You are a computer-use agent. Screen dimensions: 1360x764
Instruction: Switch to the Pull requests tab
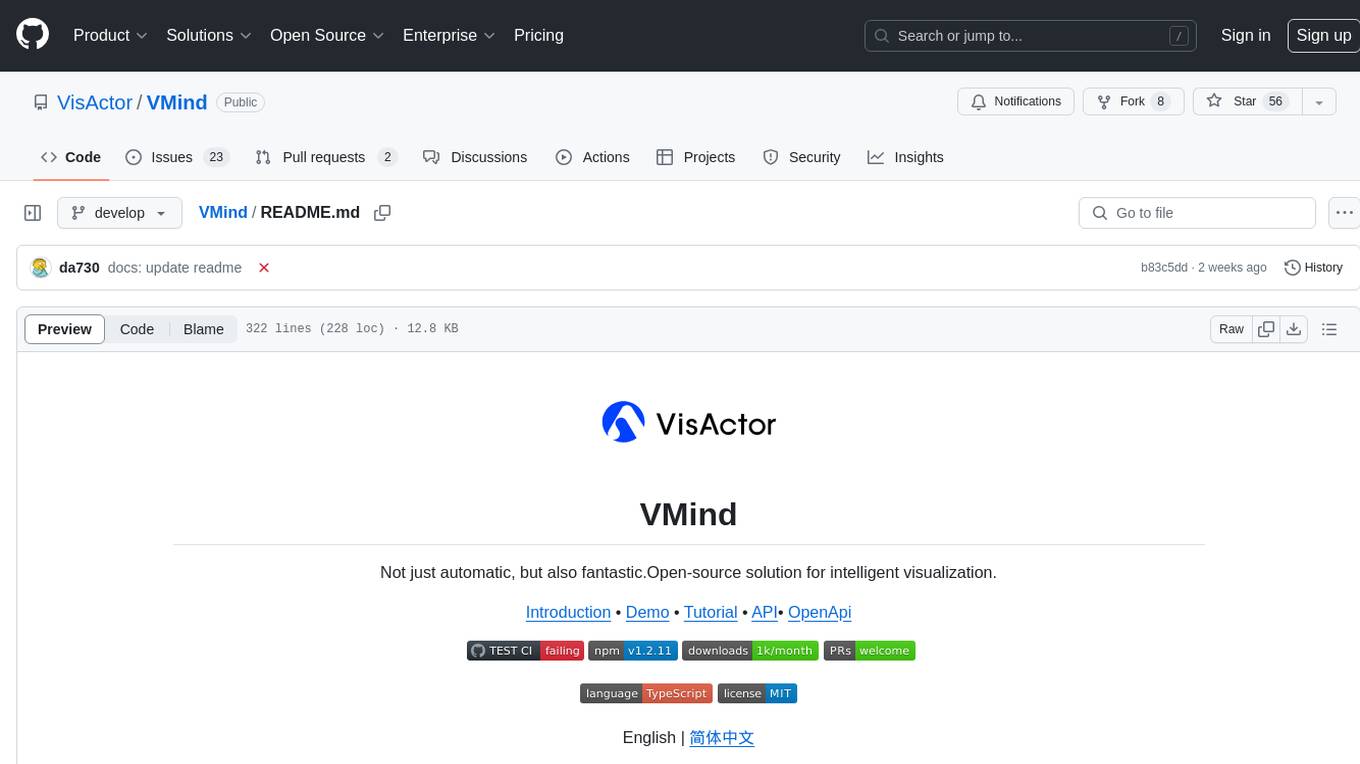[x=326, y=157]
